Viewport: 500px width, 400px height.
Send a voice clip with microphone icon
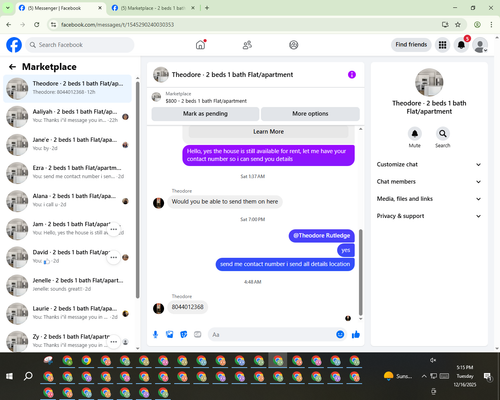[x=155, y=334]
